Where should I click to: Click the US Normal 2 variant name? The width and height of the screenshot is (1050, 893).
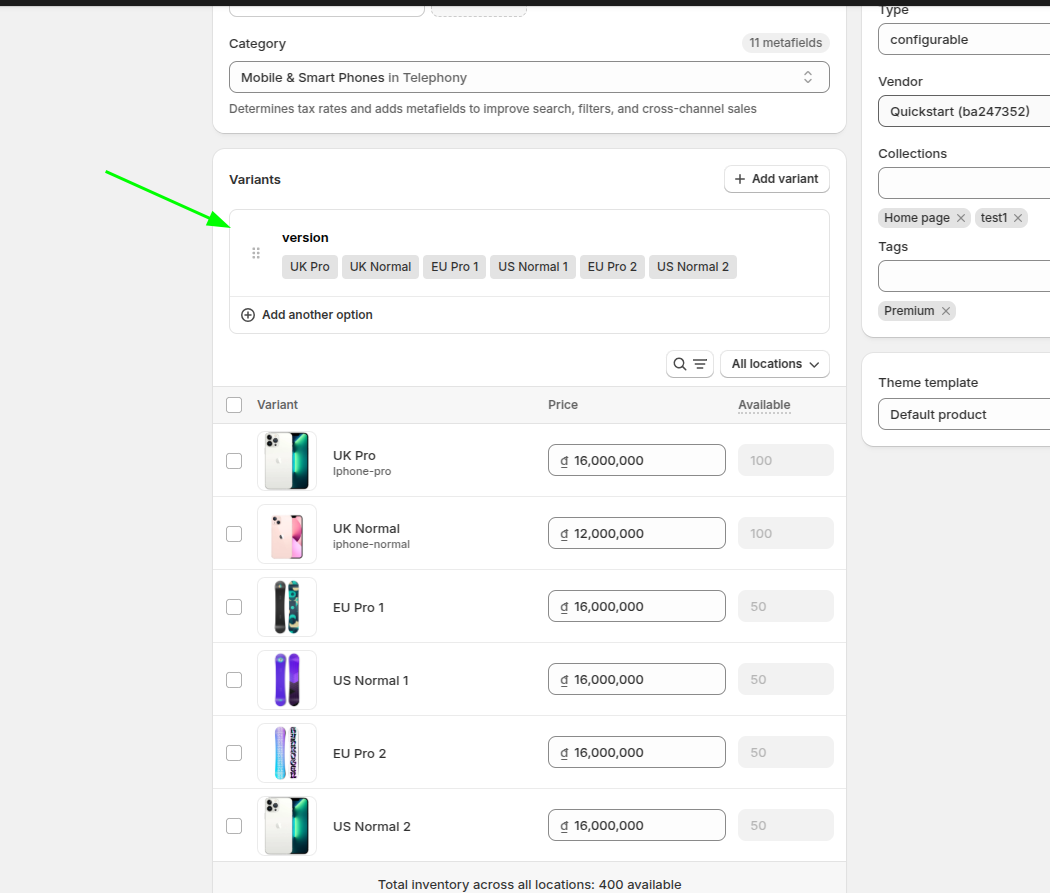[372, 827]
